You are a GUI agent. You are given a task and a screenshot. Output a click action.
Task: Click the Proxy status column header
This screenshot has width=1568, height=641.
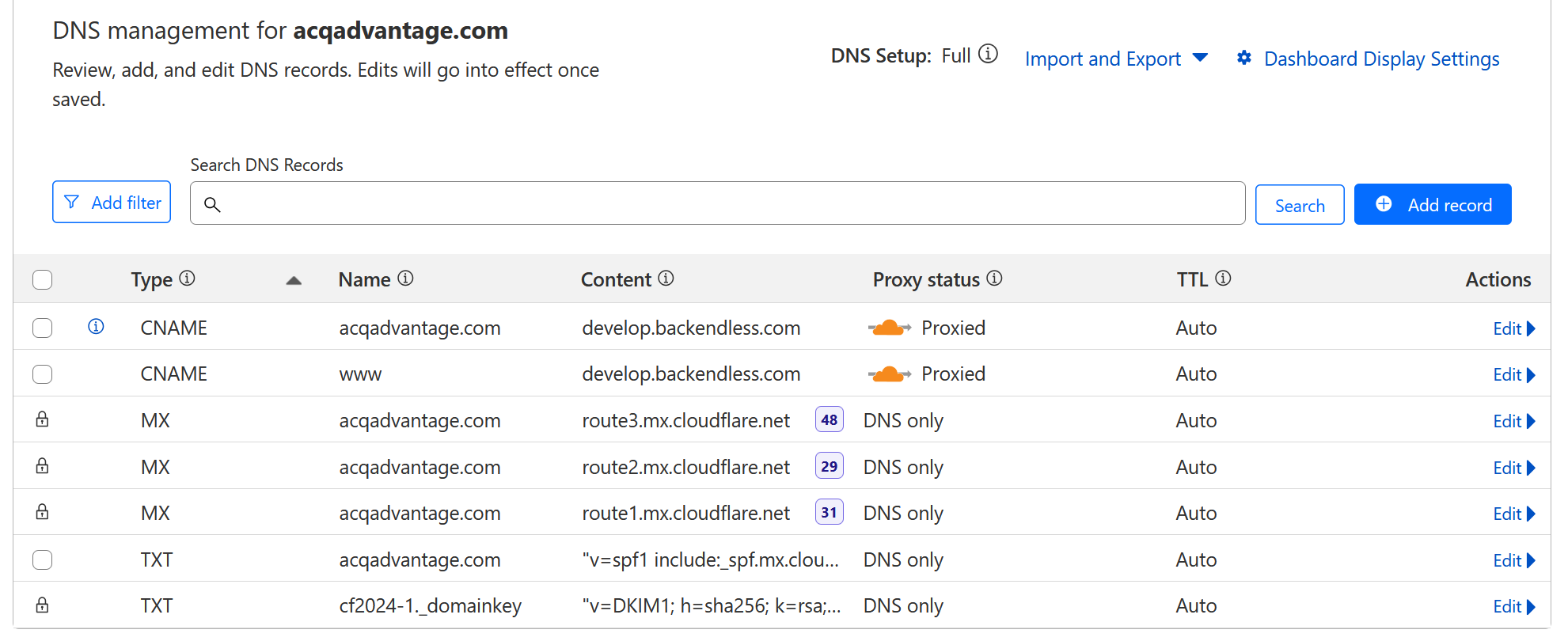926,279
